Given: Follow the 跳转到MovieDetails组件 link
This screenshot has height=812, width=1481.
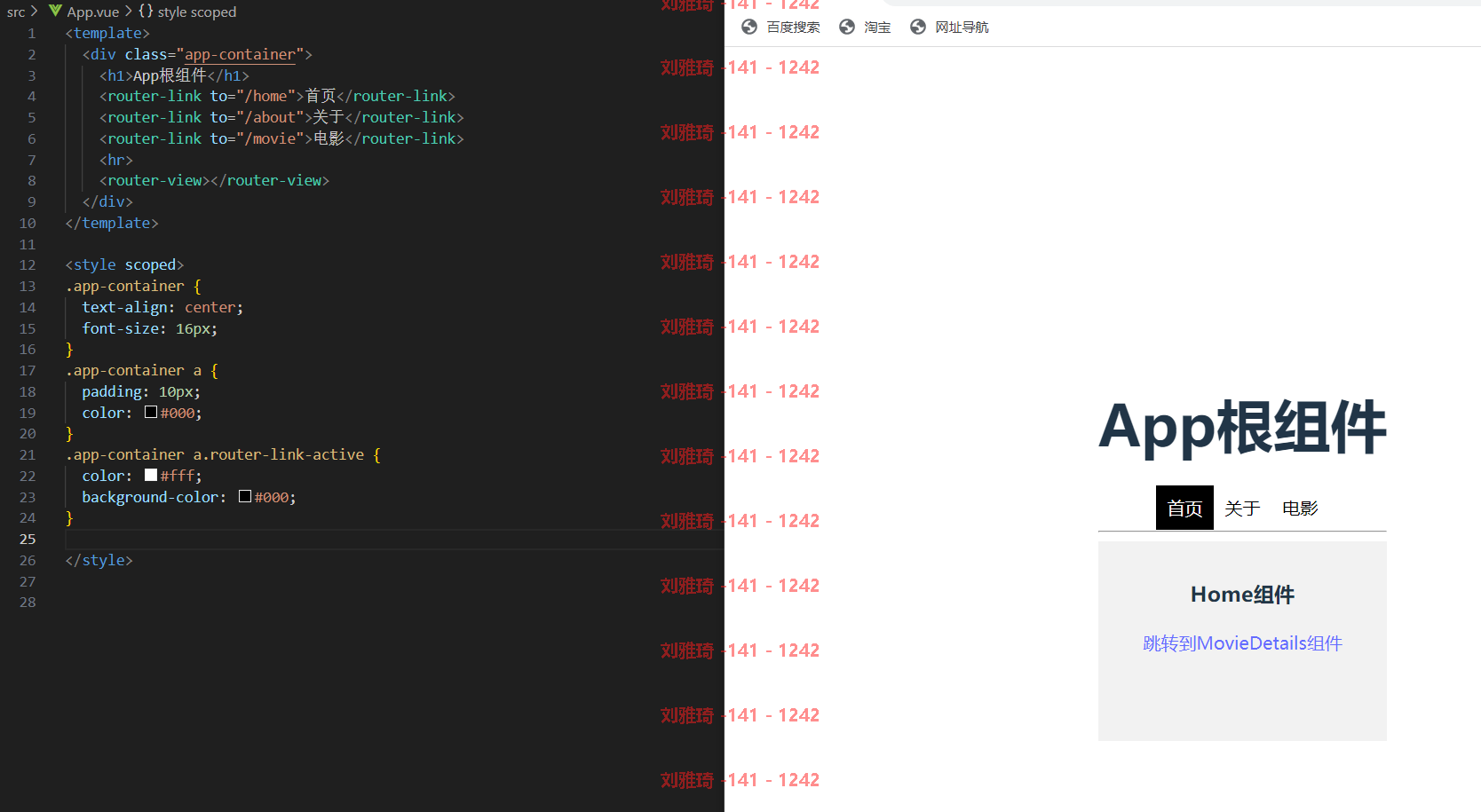Looking at the screenshot, I should coord(1242,643).
